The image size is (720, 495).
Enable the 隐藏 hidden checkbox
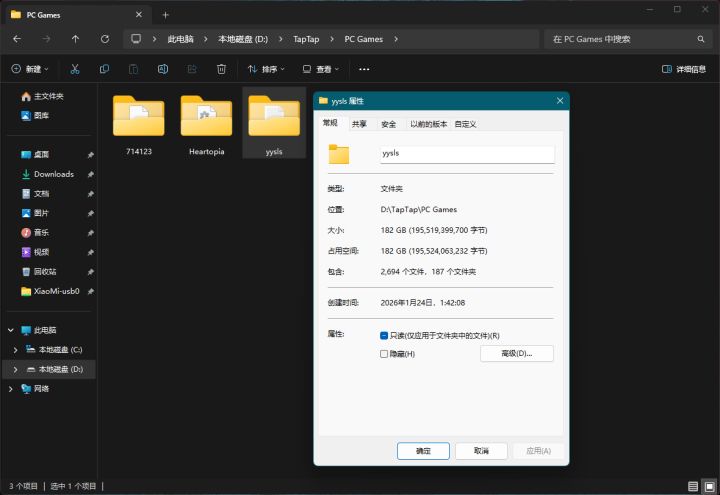(385, 354)
